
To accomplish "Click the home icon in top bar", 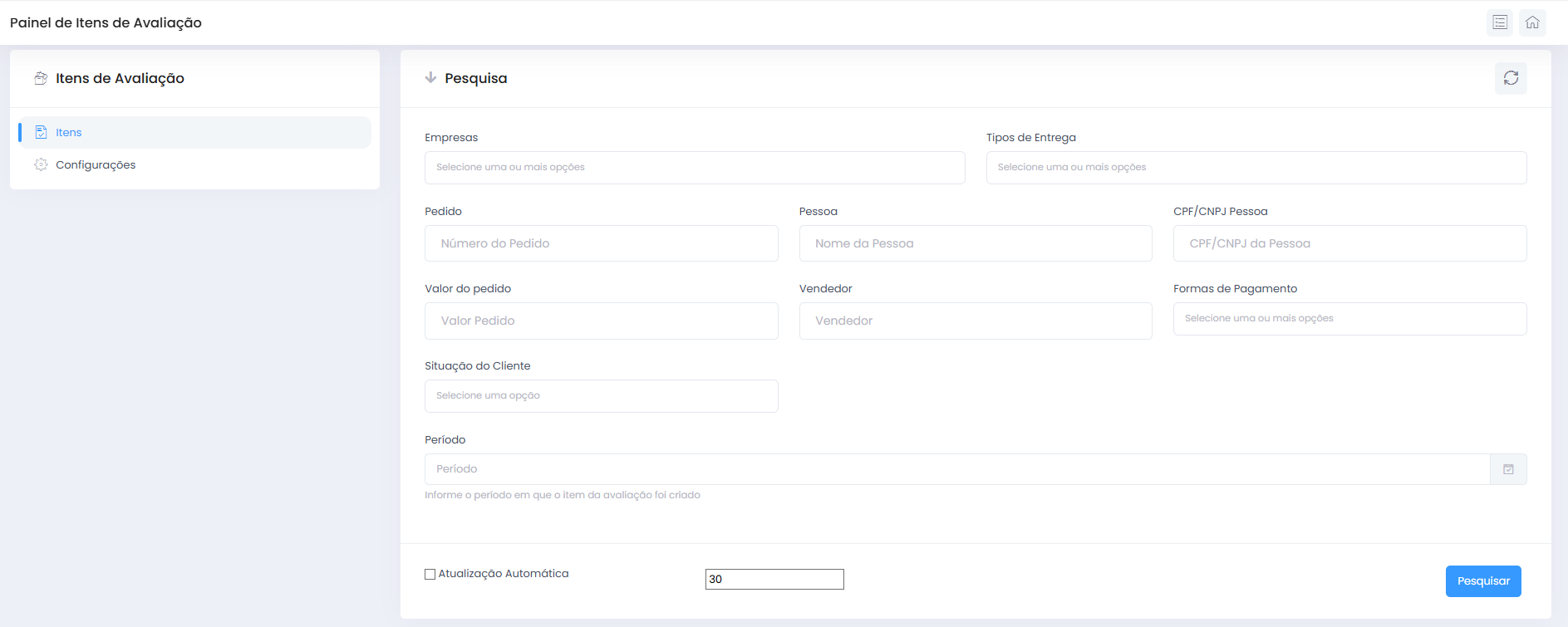I will [x=1532, y=22].
